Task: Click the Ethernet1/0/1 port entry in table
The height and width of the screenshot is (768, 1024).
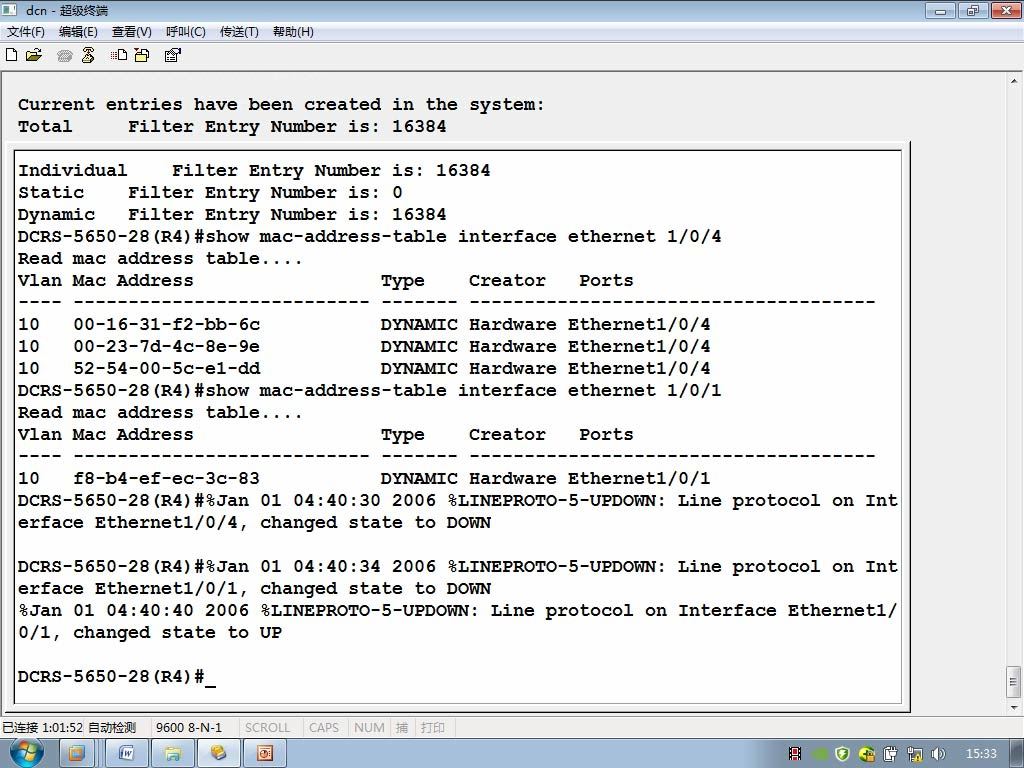Action: tap(639, 479)
